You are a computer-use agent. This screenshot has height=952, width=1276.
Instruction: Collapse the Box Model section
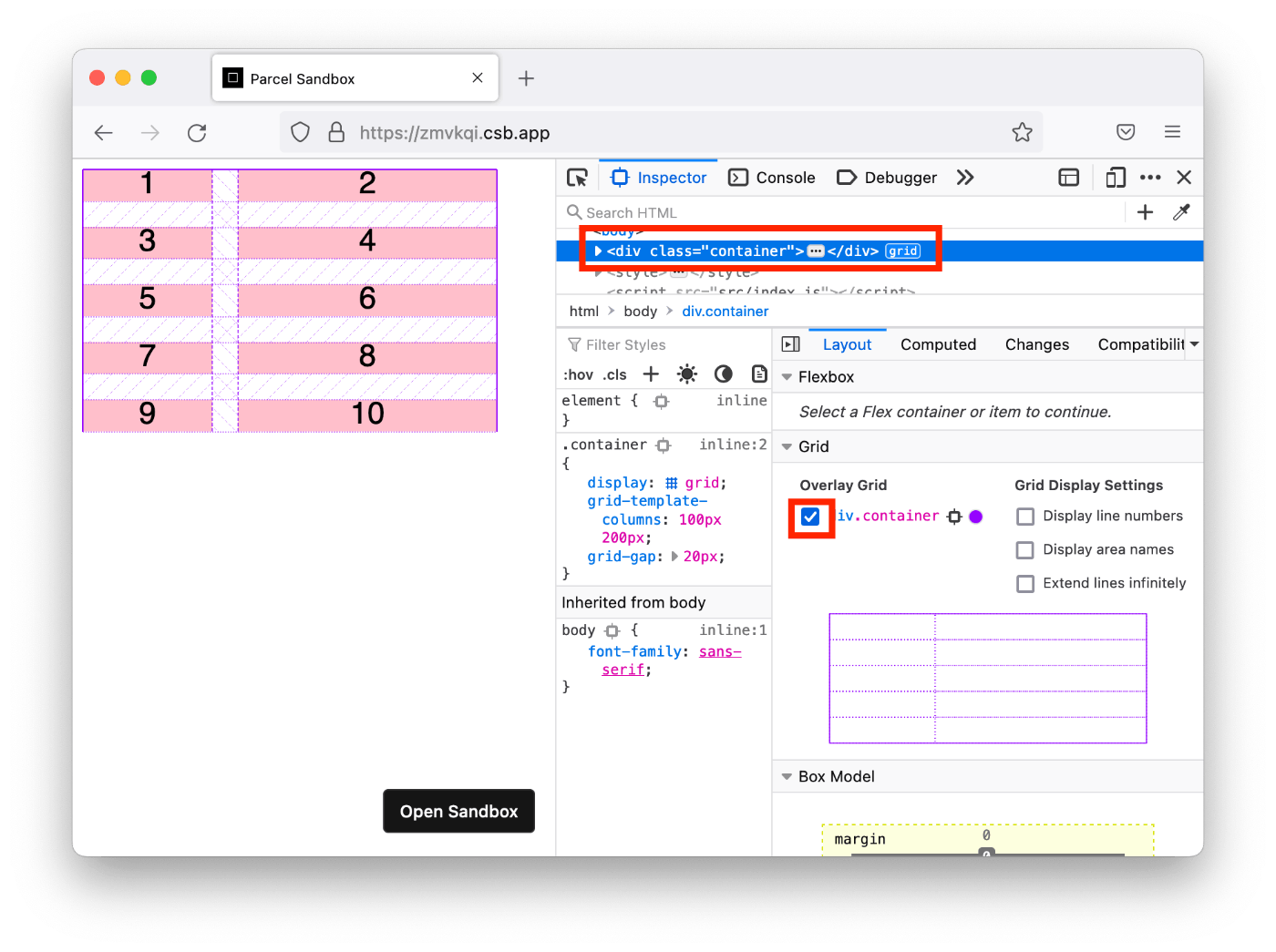point(787,777)
